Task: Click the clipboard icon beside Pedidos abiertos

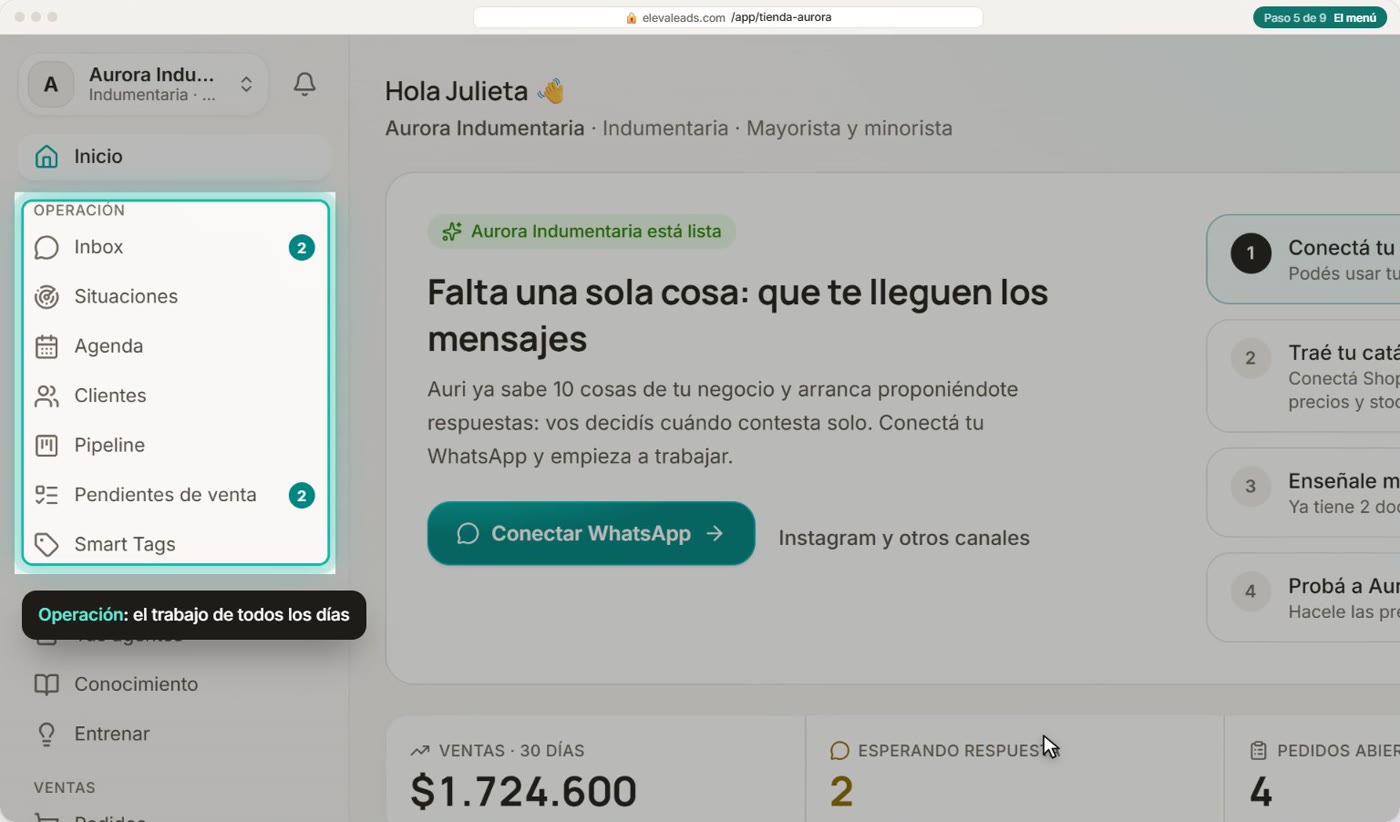Action: [1259, 750]
